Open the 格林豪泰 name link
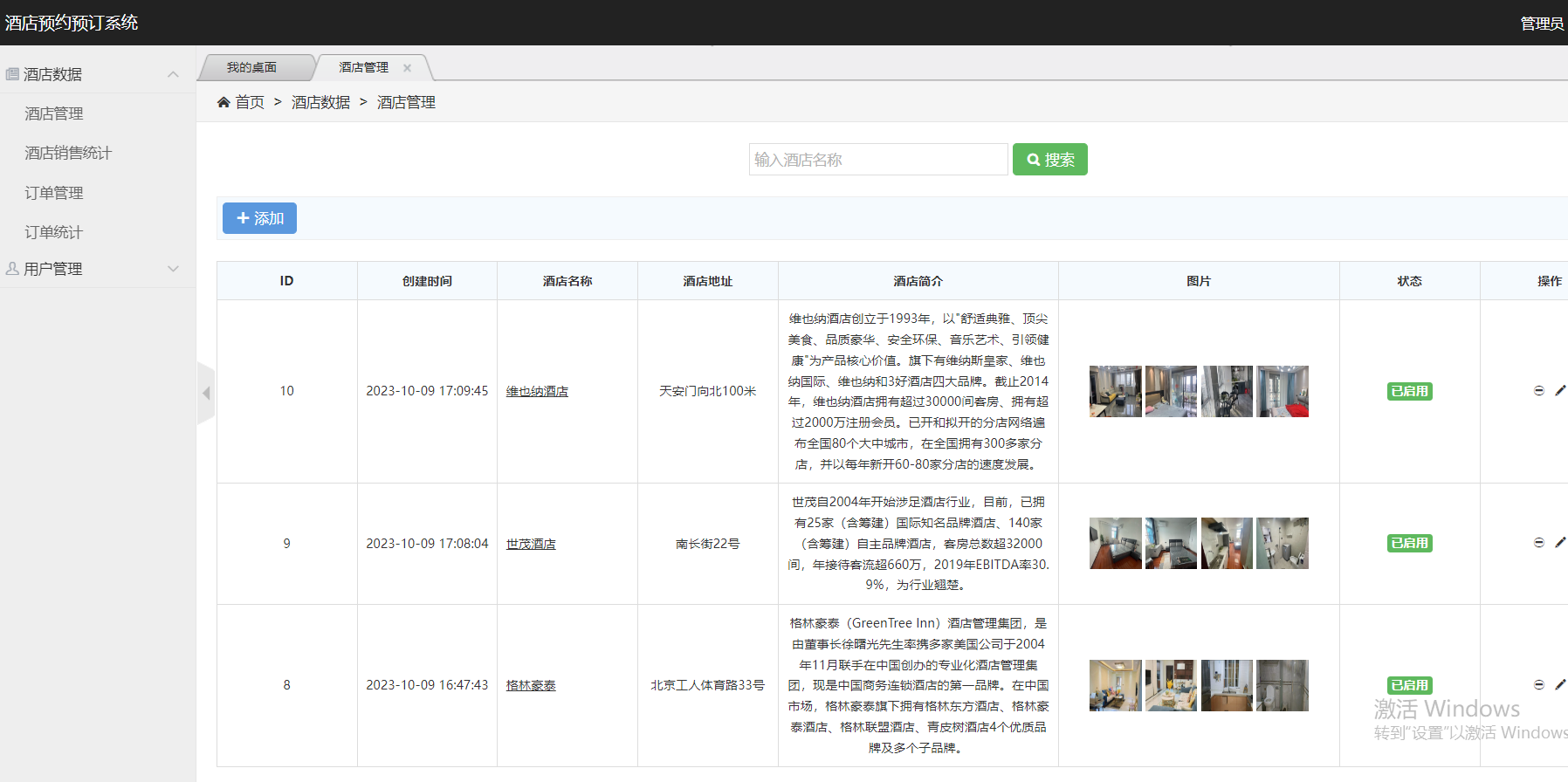Image resolution: width=1568 pixels, height=782 pixels. pos(531,685)
